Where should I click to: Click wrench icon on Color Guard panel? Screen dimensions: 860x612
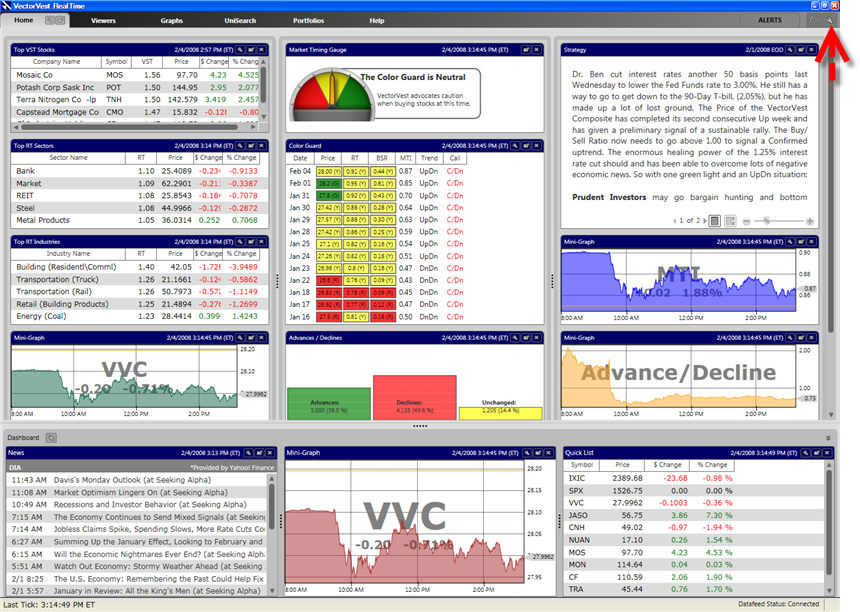click(x=516, y=145)
